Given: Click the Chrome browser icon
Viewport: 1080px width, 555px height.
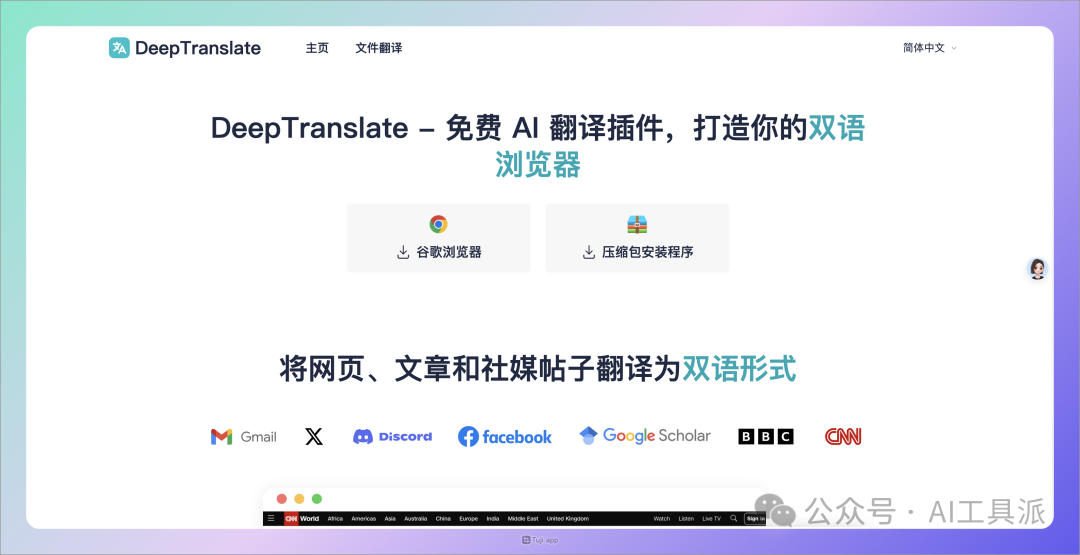Looking at the screenshot, I should coord(438,224).
